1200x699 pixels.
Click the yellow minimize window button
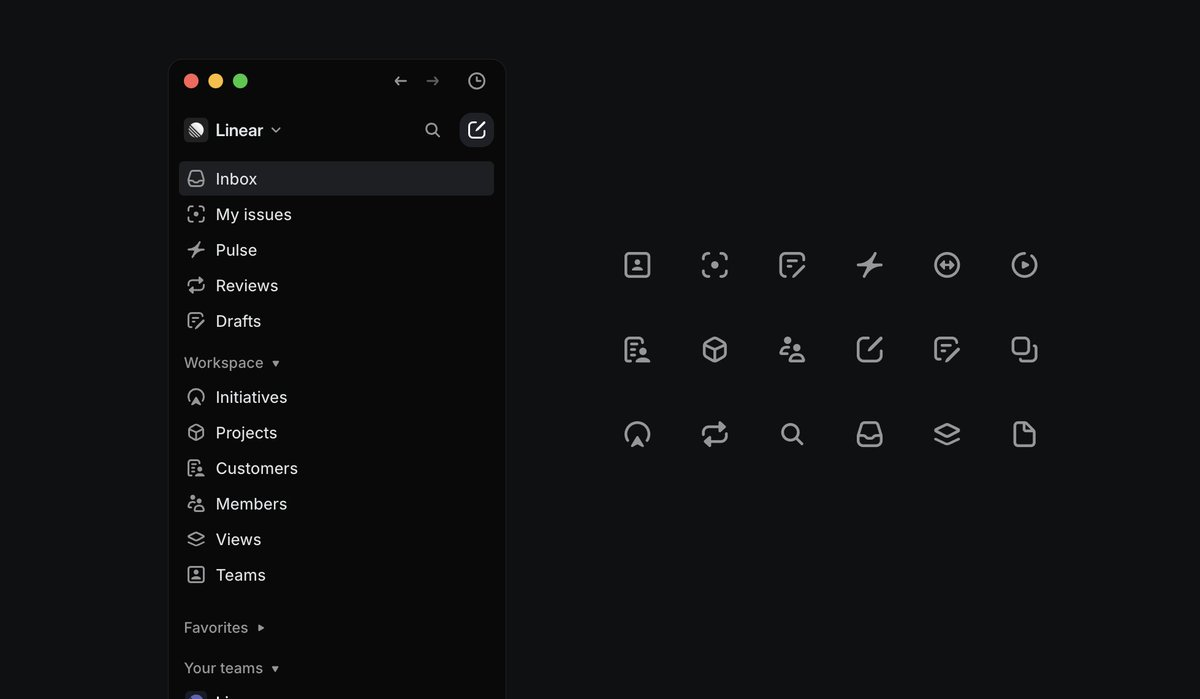pos(216,81)
